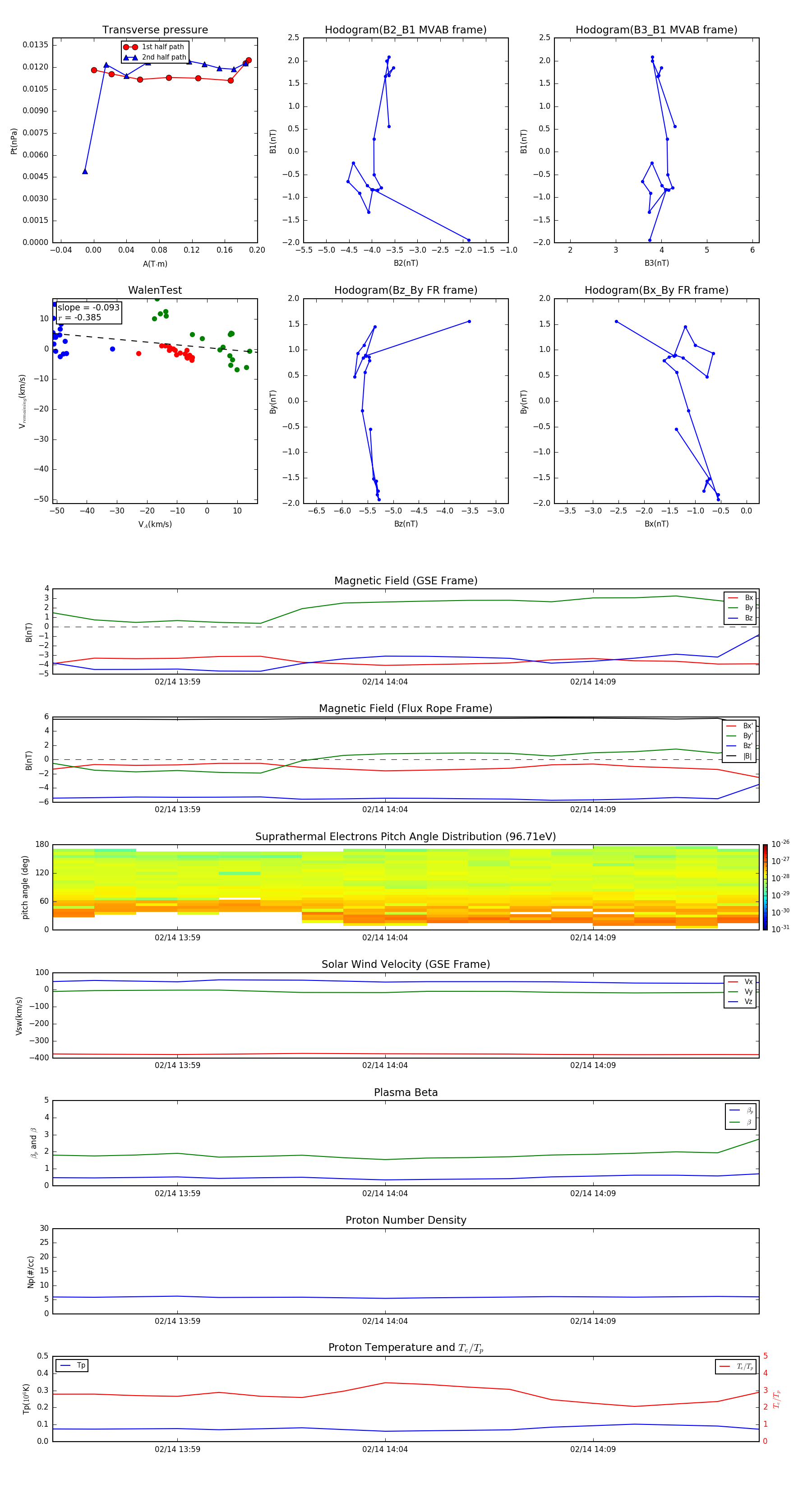This screenshot has width=812, height=1489.
Task: Click the "V_remaining(km/s)" y-axis label
Action: point(23,401)
